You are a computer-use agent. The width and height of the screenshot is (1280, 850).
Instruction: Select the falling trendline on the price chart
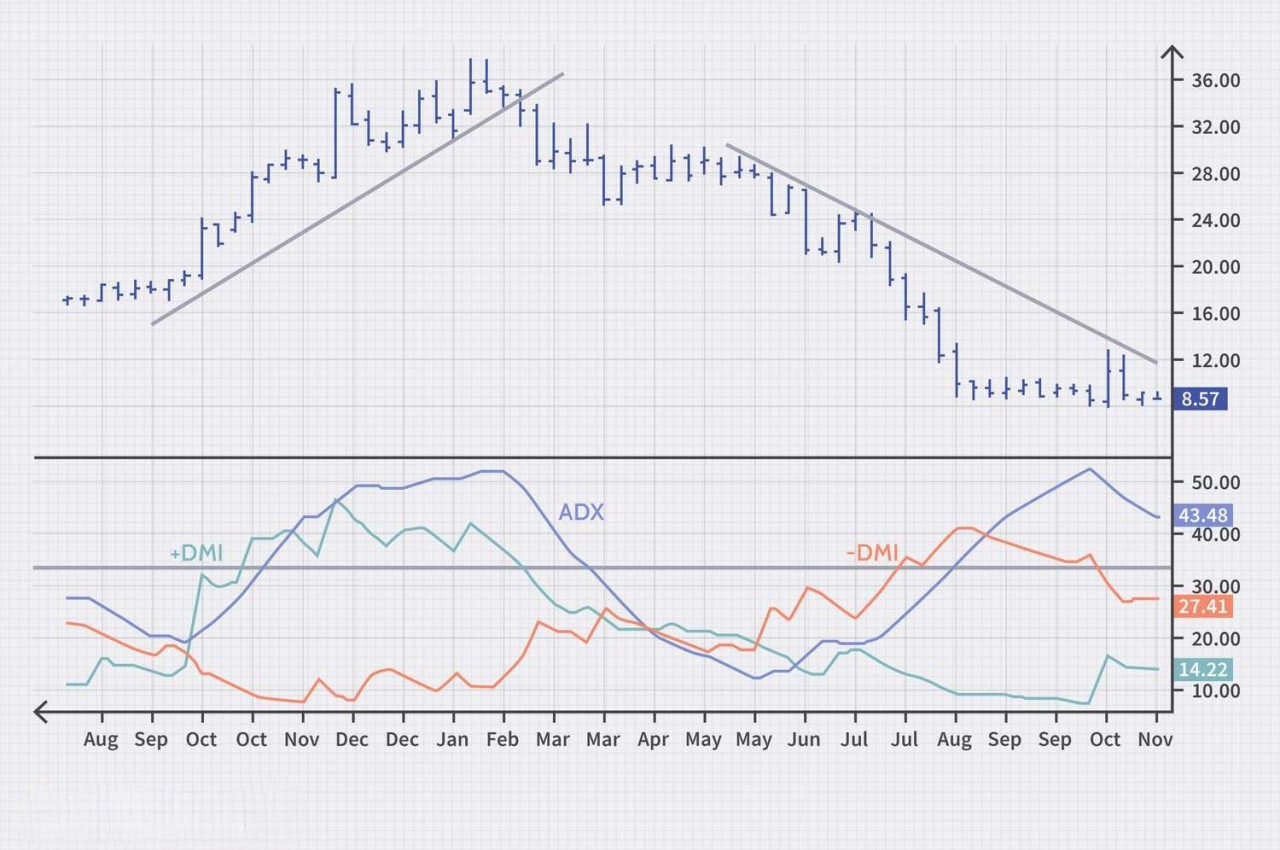(x=940, y=253)
